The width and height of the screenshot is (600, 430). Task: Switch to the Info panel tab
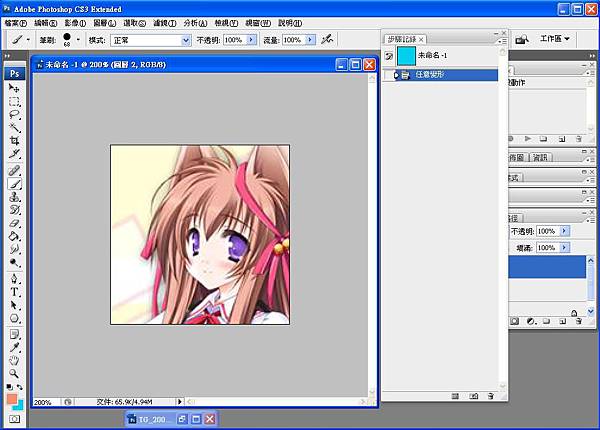[x=540, y=157]
